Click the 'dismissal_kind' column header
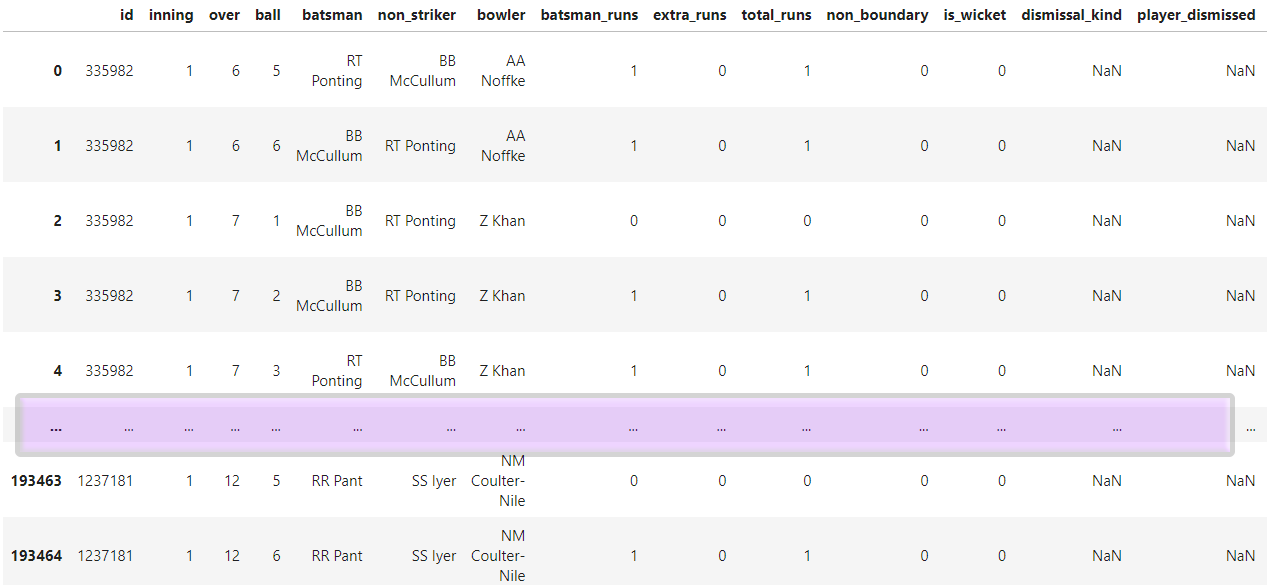 [1071, 15]
